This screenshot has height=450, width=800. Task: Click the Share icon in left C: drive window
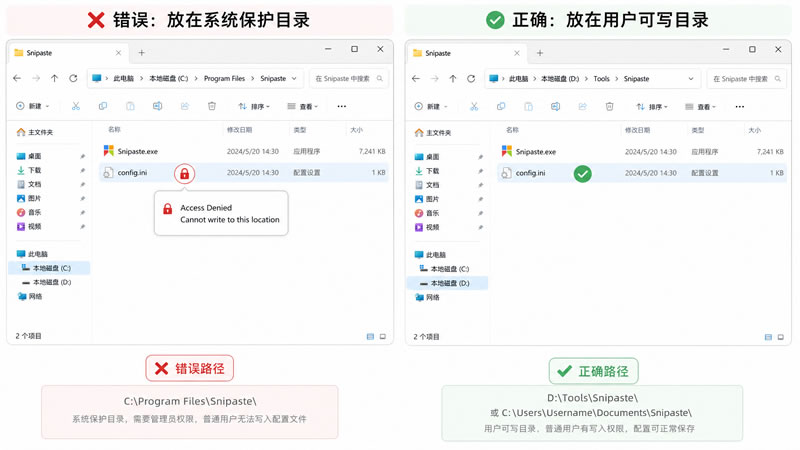tap(185, 106)
